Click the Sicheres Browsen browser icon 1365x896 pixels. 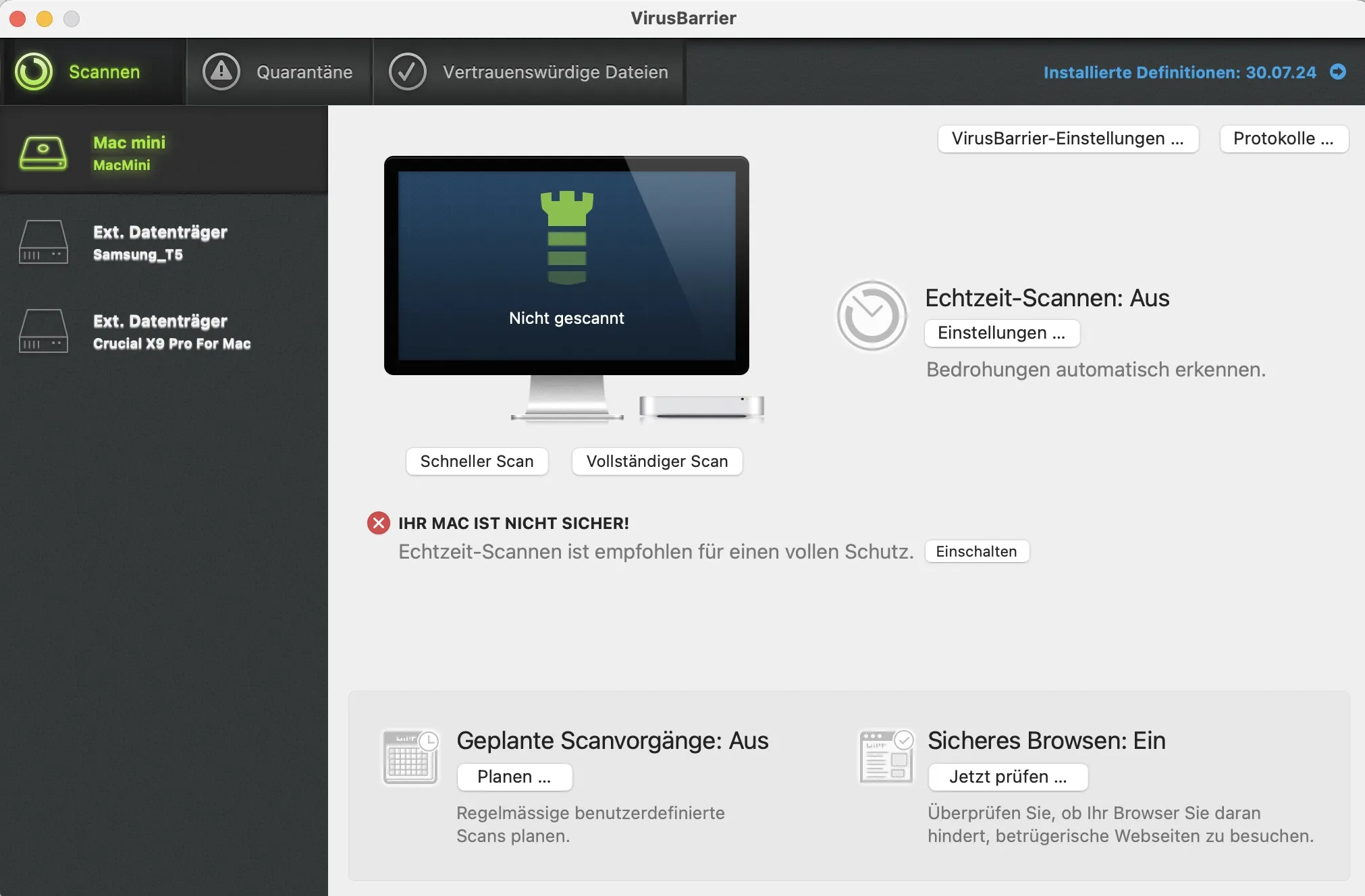(885, 757)
